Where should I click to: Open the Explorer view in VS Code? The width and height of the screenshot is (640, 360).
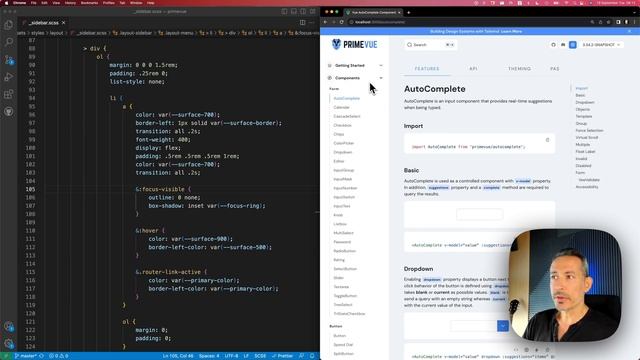(x=9, y=25)
